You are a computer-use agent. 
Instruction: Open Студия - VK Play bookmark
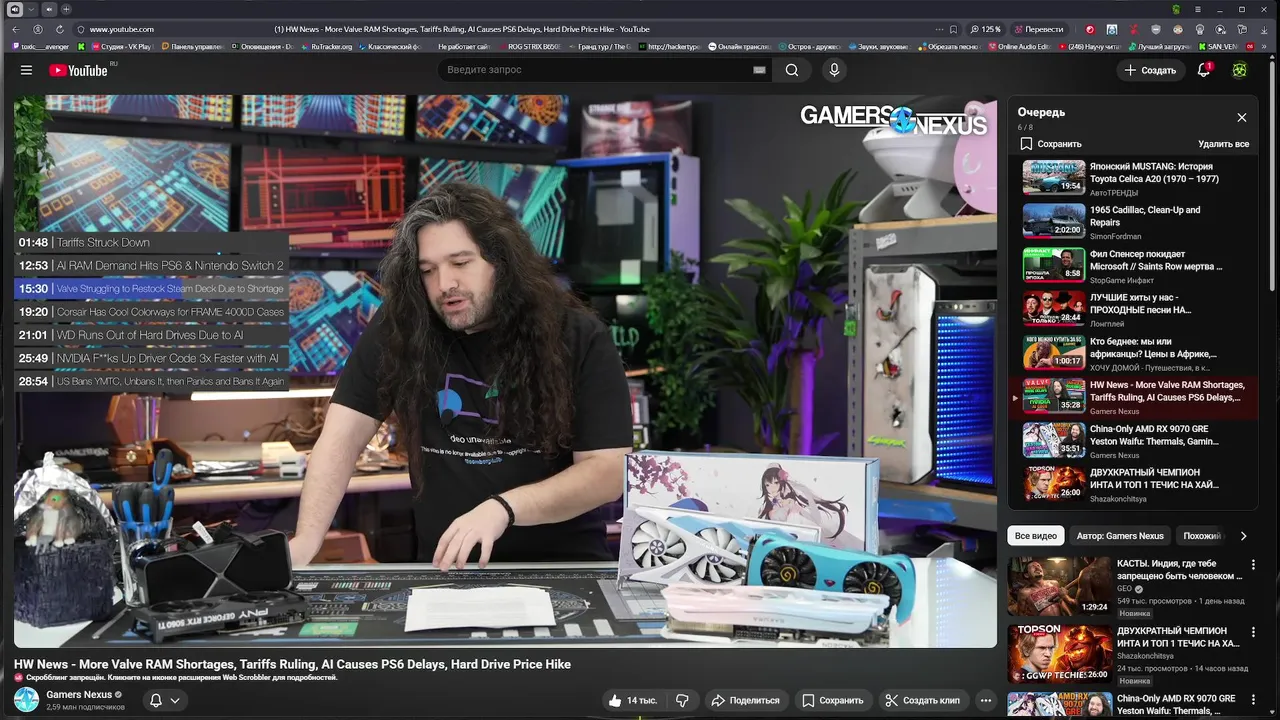(x=121, y=46)
